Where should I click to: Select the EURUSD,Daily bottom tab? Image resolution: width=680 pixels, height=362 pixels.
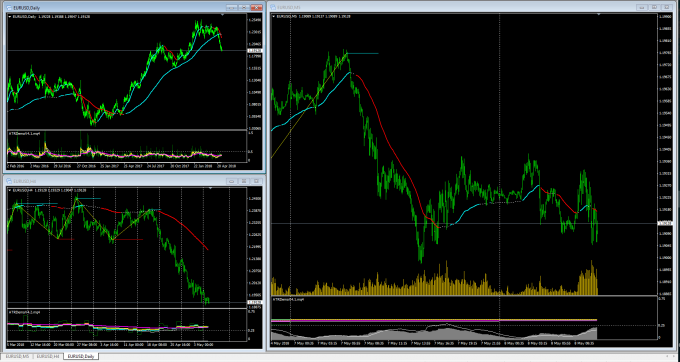80,356
